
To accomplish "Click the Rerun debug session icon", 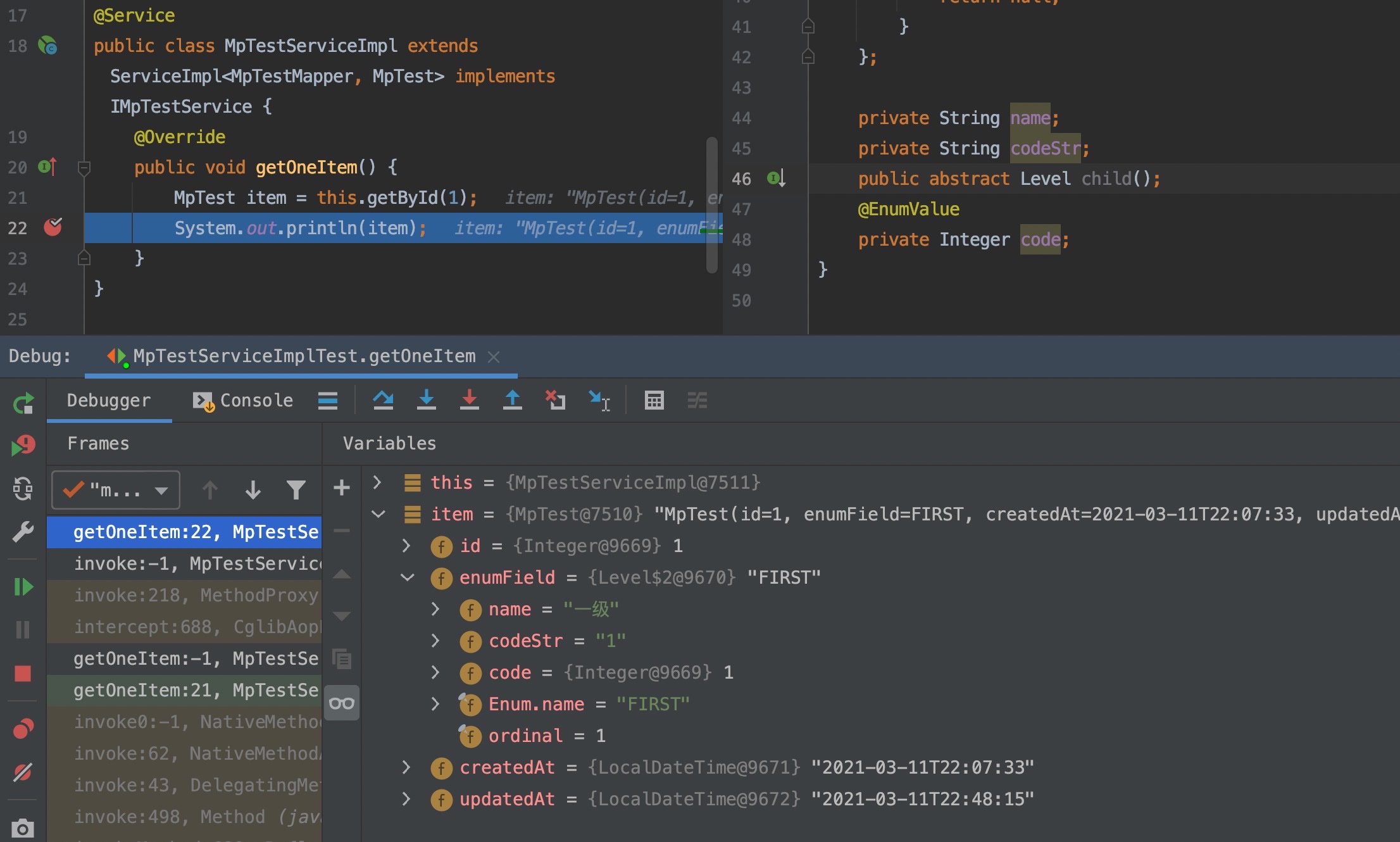I will pyautogui.click(x=23, y=403).
